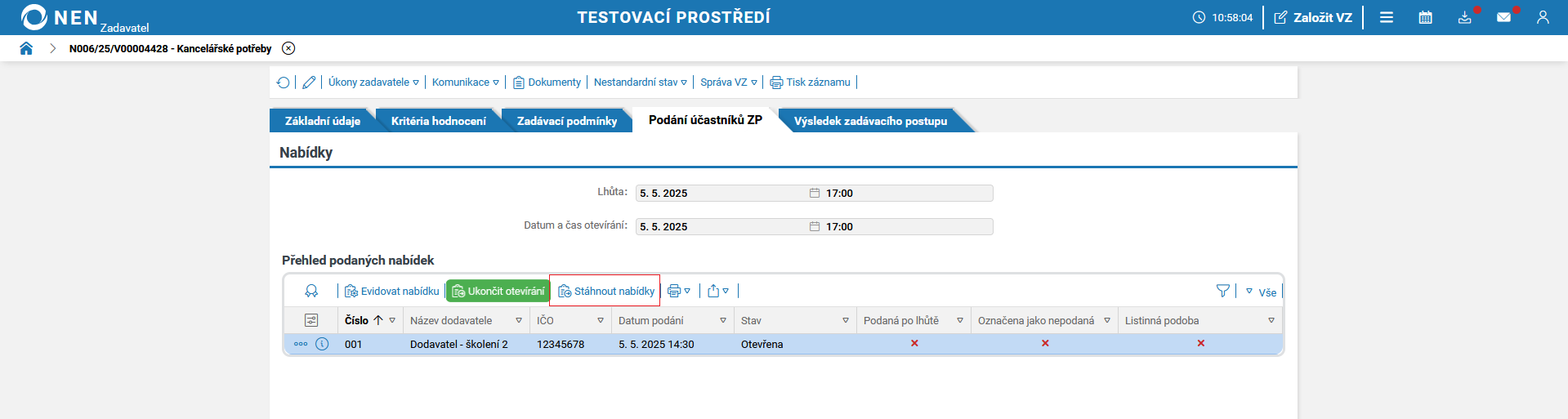Open the otevírání date calendar icon

[815, 227]
